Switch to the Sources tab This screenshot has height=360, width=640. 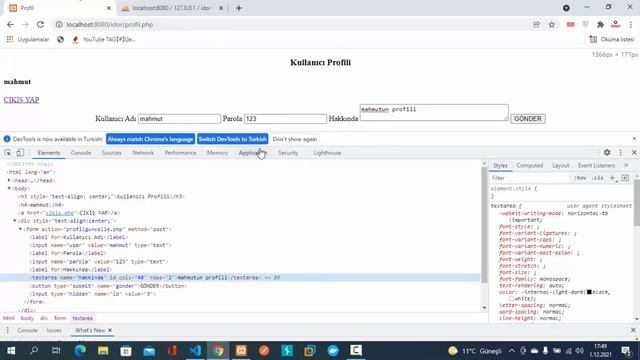[111, 153]
